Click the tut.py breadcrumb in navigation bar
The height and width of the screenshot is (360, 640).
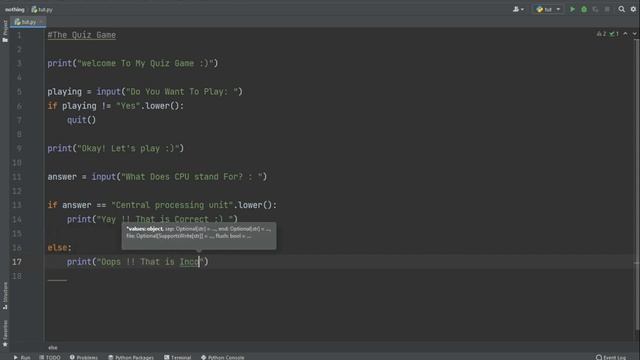tap(42, 9)
